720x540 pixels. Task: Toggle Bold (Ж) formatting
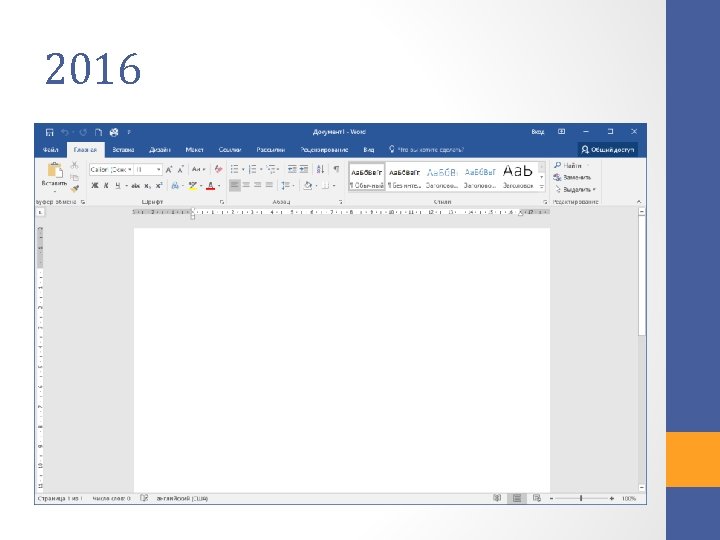[95, 186]
